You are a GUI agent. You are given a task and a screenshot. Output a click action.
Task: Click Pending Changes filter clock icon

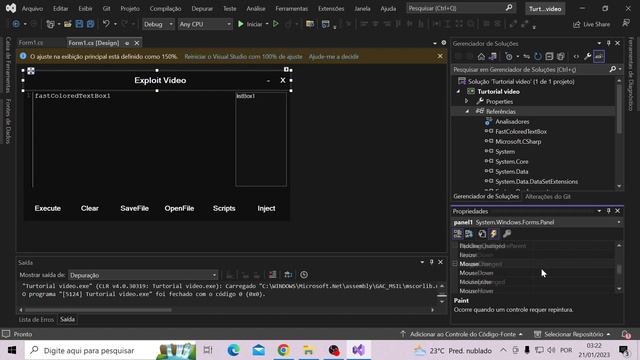[x=509, y=57]
